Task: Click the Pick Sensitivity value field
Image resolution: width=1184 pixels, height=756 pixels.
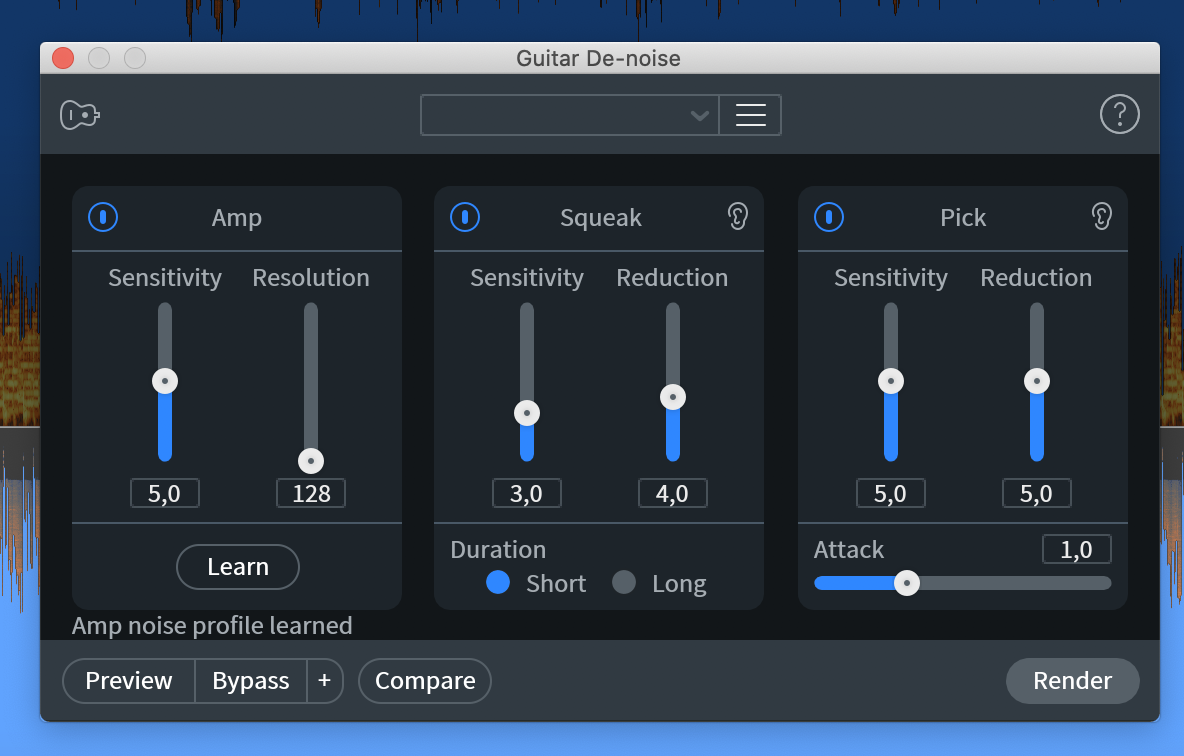Action: [x=891, y=493]
